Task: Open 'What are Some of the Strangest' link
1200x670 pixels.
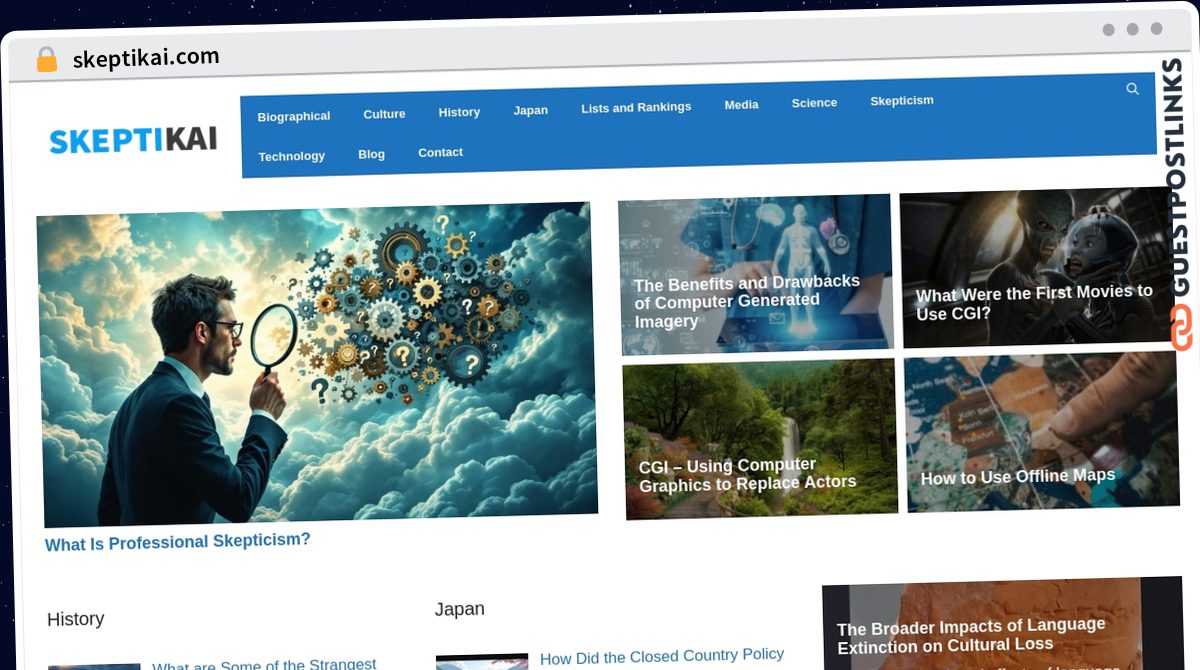Action: [x=264, y=664]
